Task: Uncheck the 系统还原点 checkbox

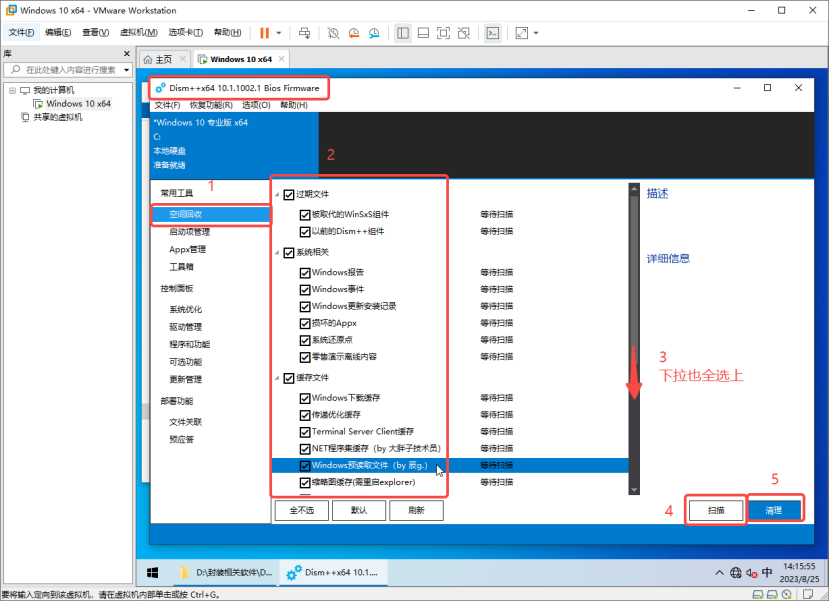Action: 305,340
